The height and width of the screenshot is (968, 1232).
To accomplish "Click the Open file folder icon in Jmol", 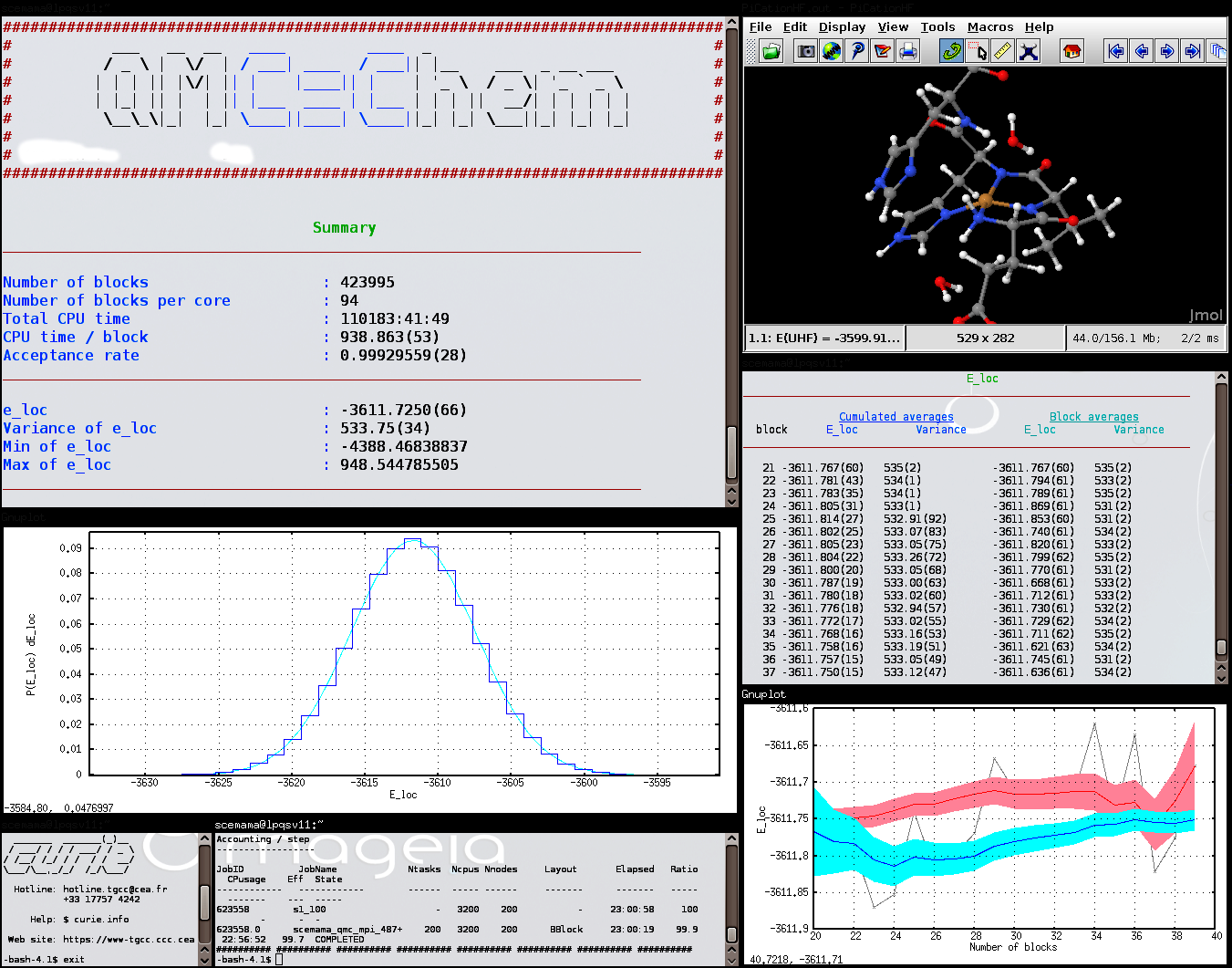I will coord(771,51).
